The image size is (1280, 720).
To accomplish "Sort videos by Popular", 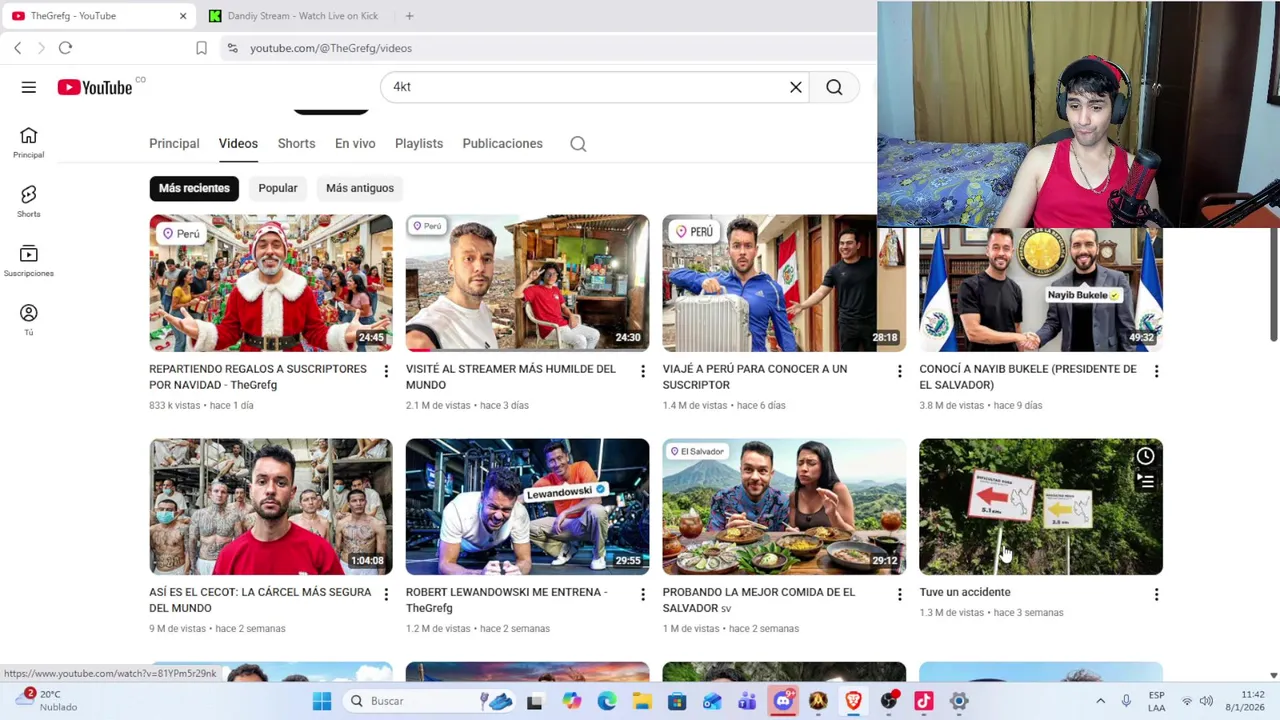I will 278,188.
